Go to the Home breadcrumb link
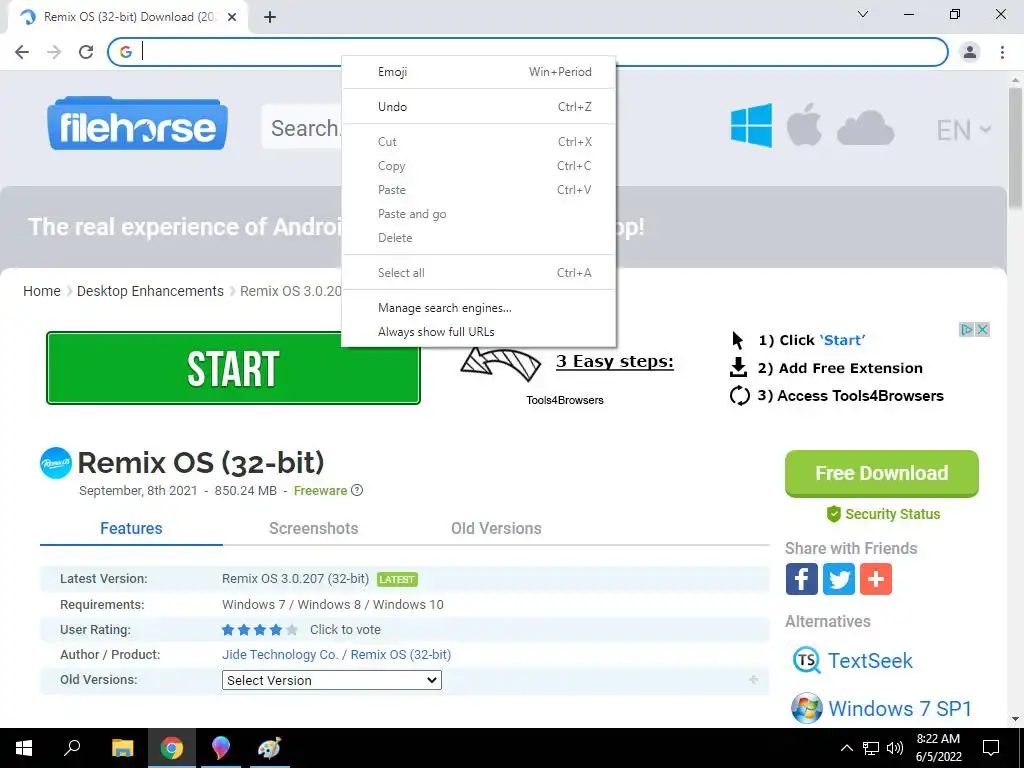The height and width of the screenshot is (768, 1024). click(x=42, y=291)
